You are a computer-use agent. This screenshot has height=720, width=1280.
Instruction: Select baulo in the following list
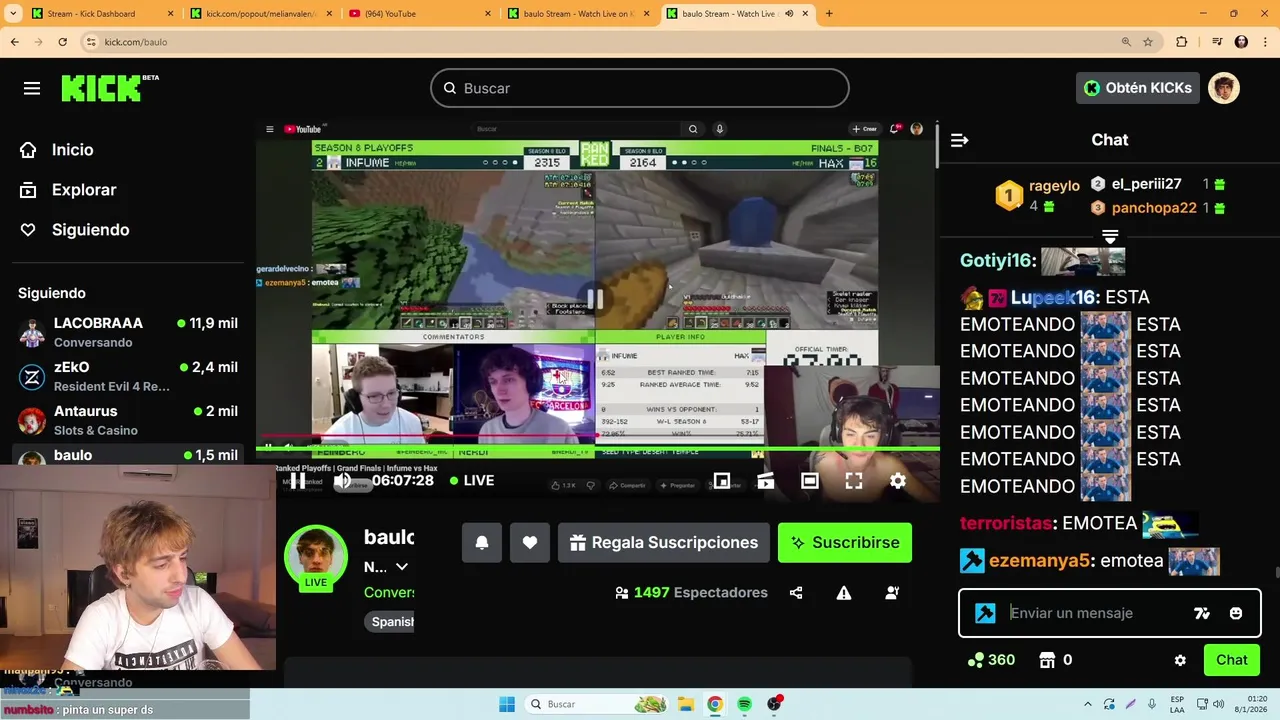pyautogui.click(x=128, y=455)
